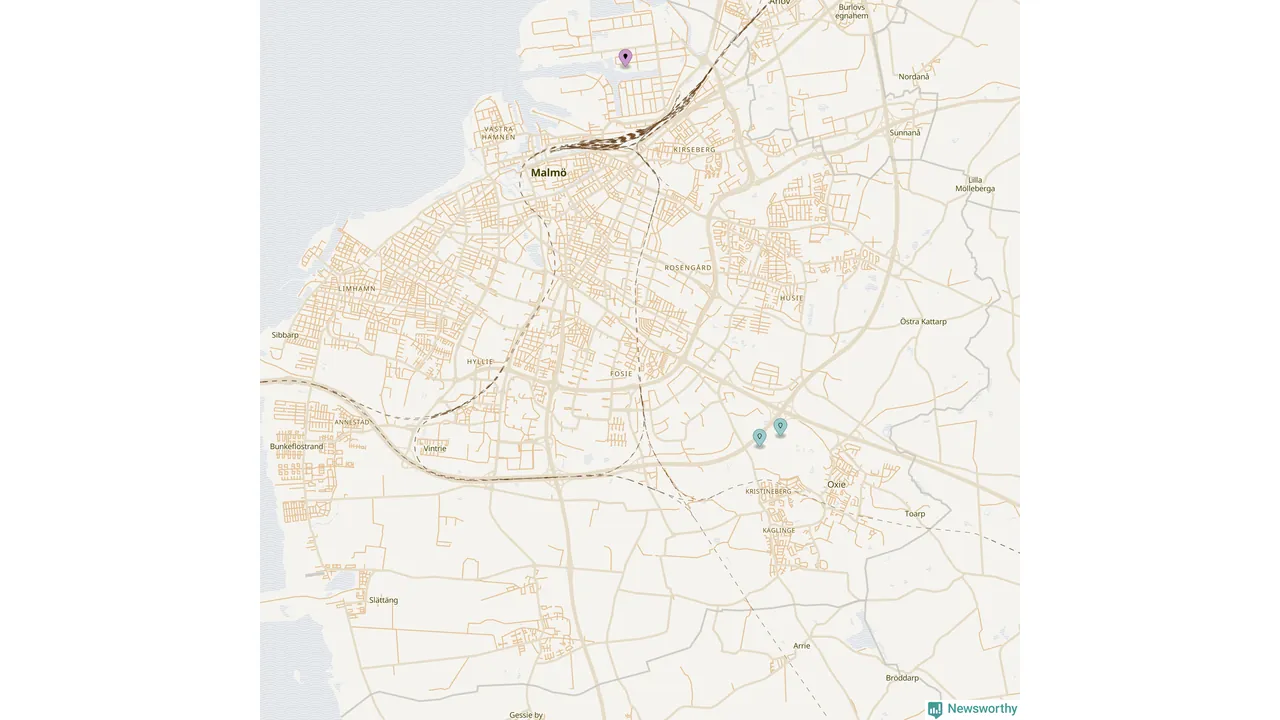The width and height of the screenshot is (1280, 720).
Task: Click the Slättäng label
Action: (x=383, y=600)
